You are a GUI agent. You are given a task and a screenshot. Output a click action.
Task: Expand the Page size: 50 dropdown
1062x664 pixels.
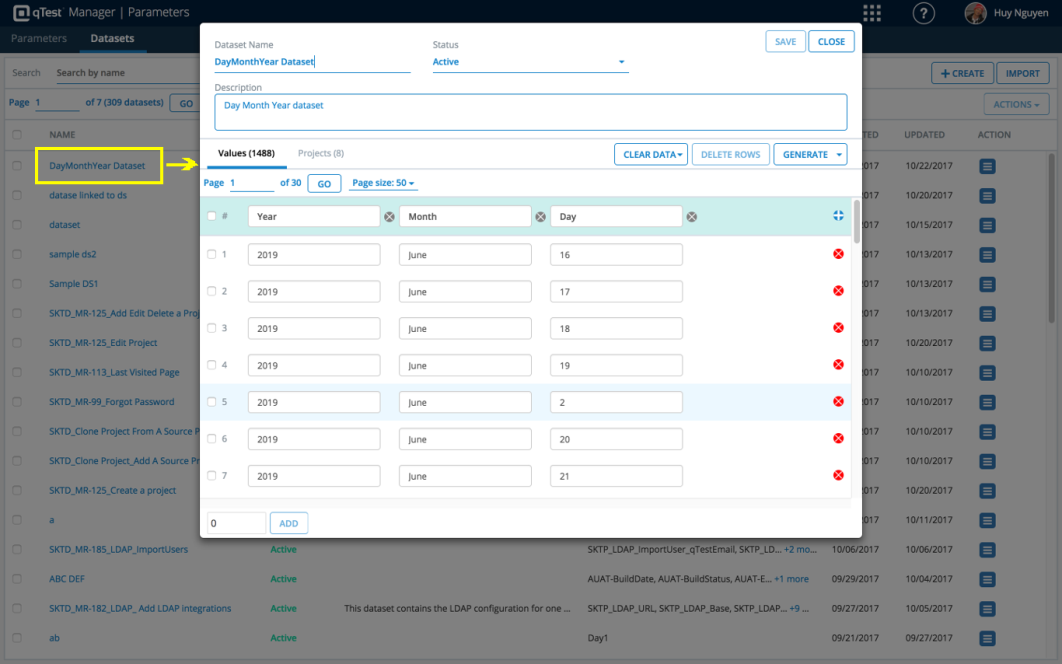[x=384, y=183]
